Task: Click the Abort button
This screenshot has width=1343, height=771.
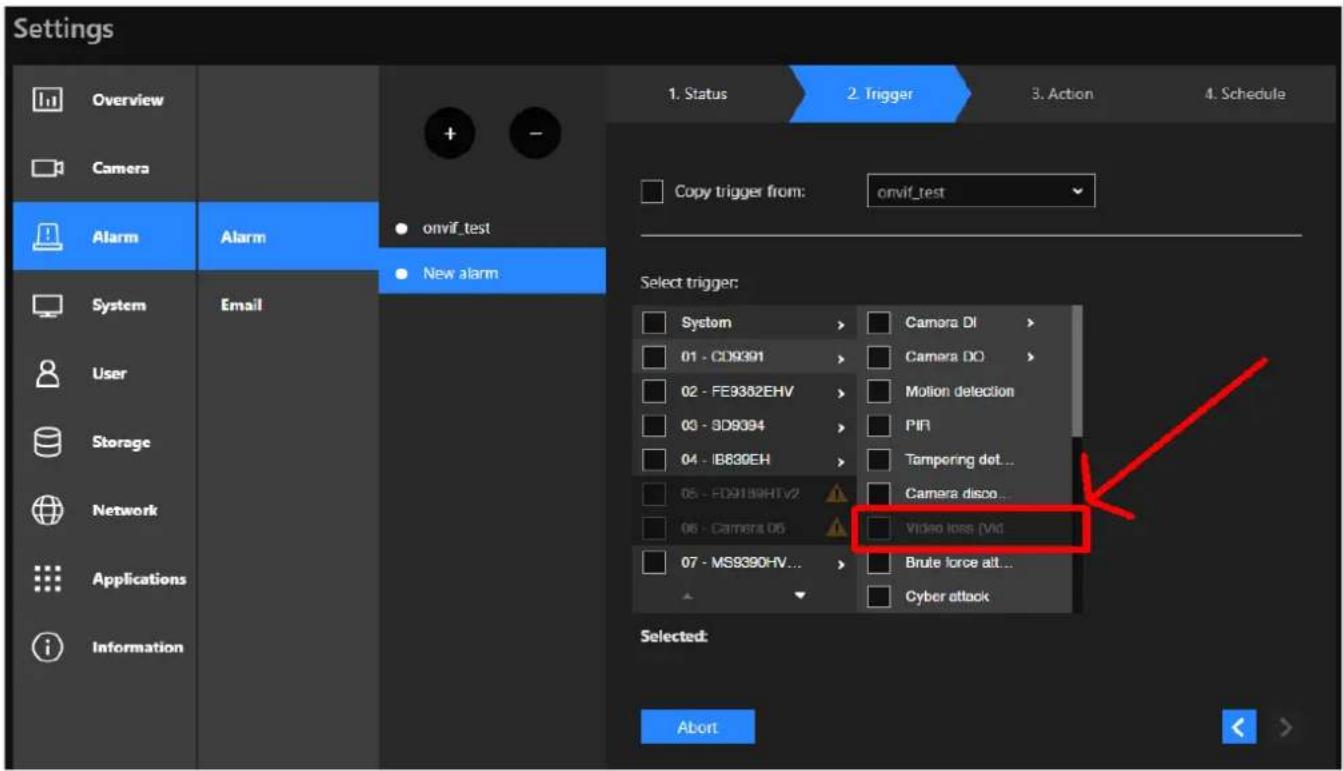Action: tap(697, 727)
